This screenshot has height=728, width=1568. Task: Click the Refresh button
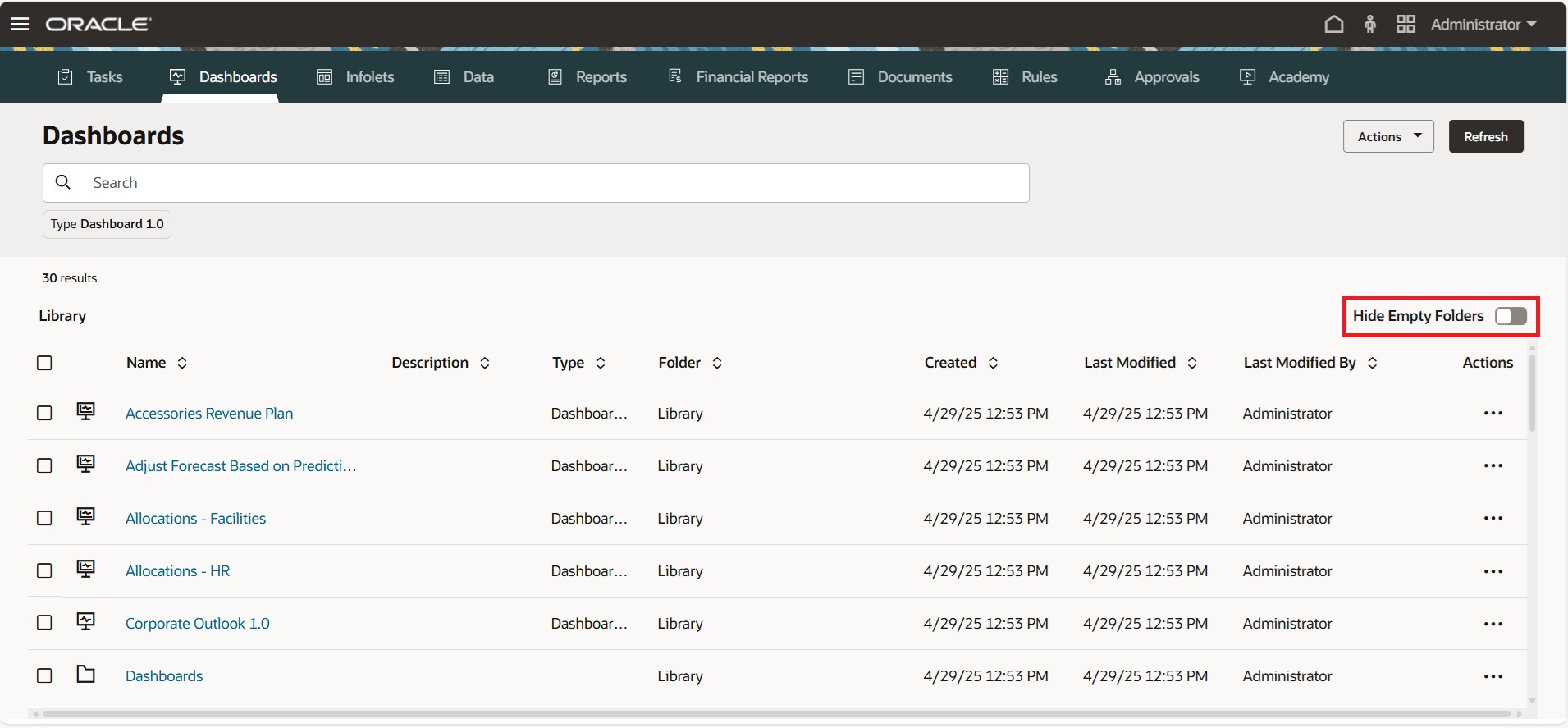click(x=1486, y=136)
